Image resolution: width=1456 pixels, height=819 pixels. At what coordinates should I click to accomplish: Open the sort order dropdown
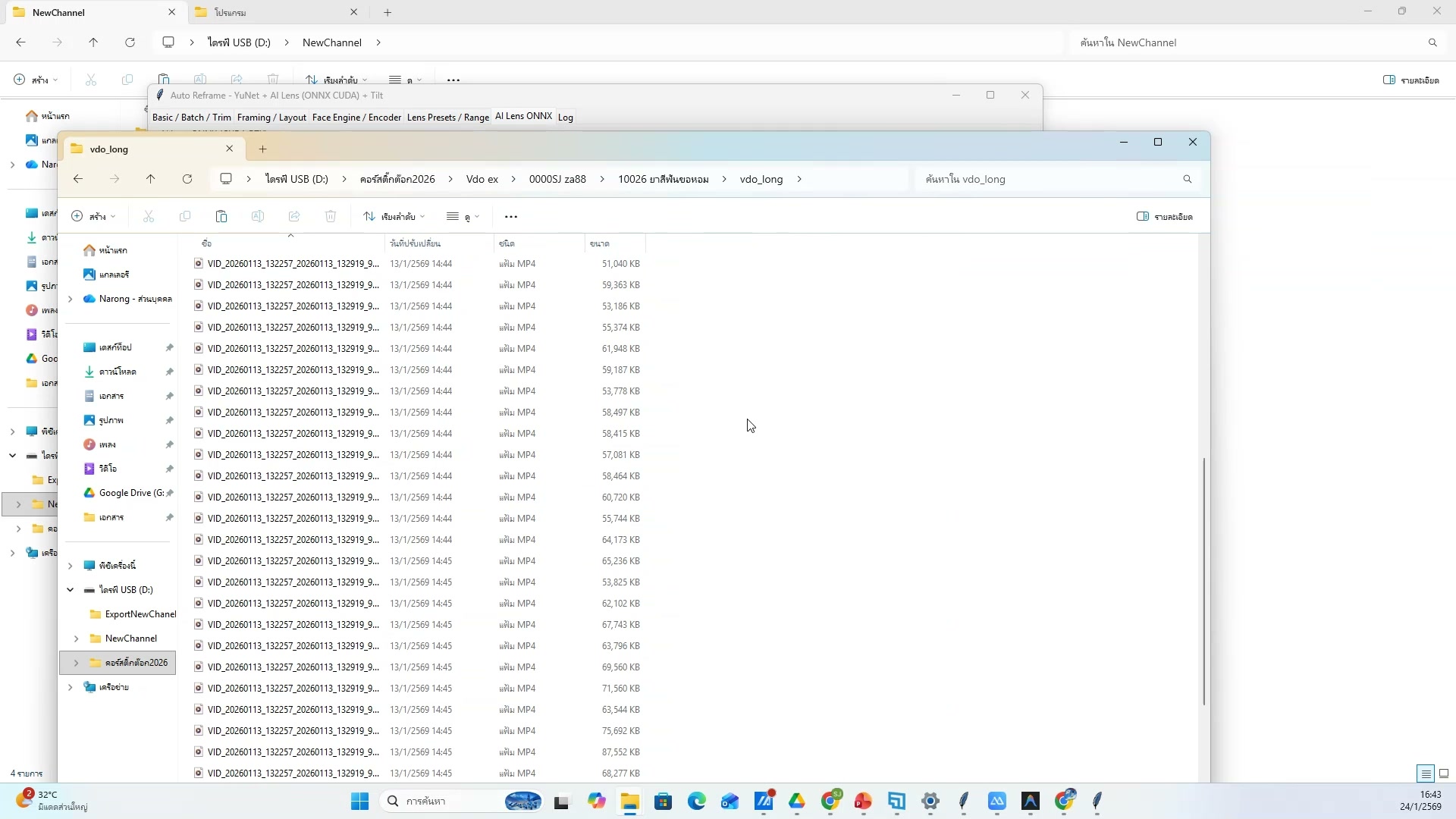tap(394, 217)
